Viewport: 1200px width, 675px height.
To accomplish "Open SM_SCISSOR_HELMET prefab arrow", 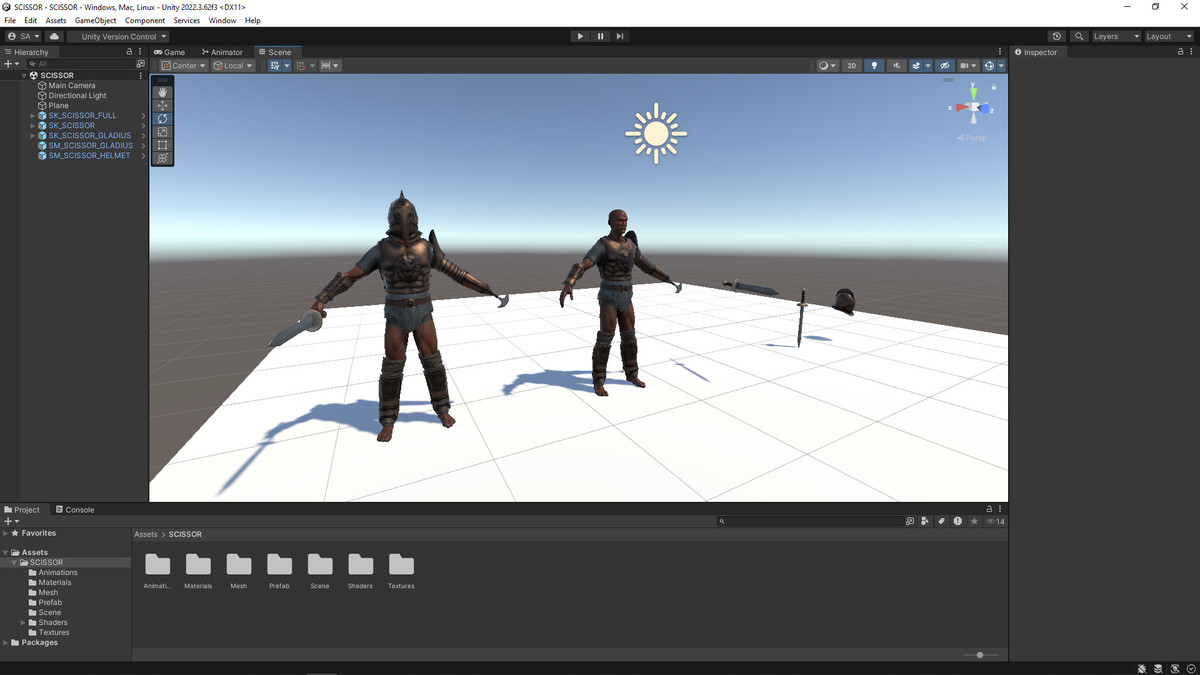I will click(x=143, y=156).
